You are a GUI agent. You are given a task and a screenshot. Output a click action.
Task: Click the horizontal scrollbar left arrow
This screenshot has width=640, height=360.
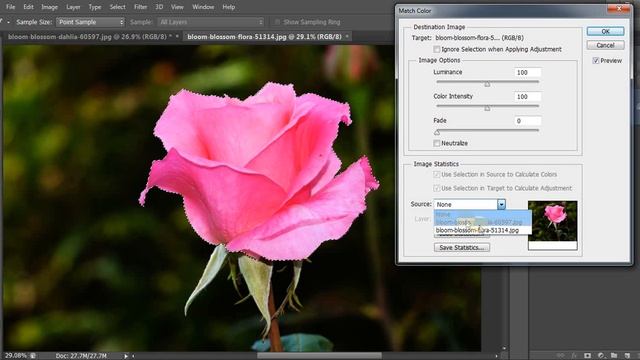133,356
